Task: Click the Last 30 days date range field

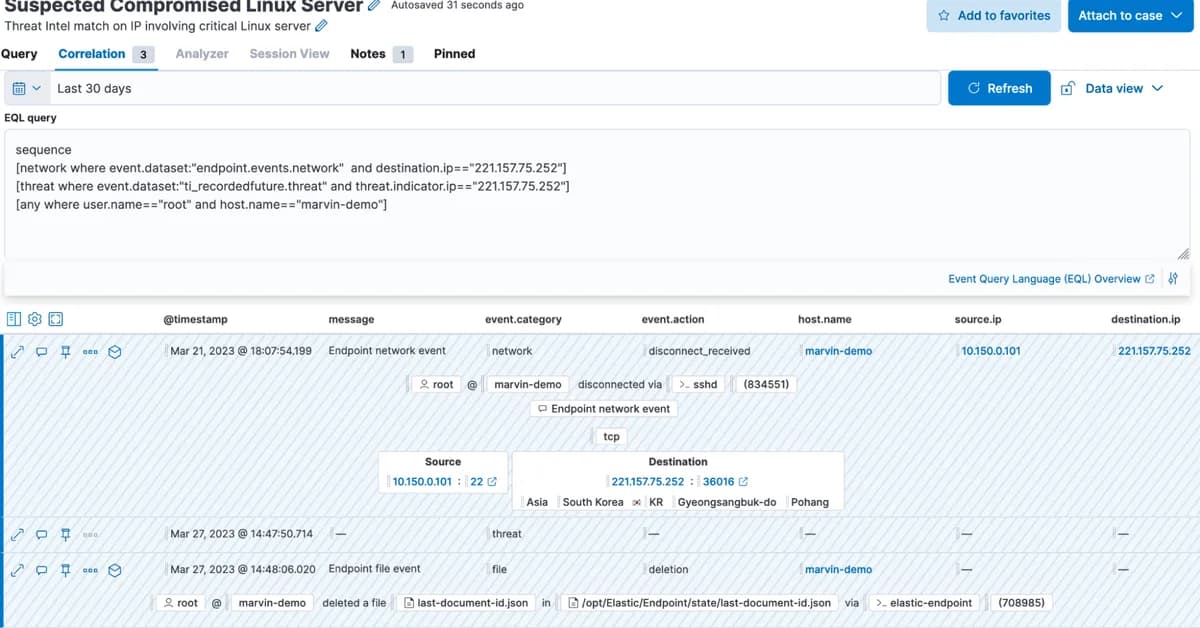Action: coord(495,88)
